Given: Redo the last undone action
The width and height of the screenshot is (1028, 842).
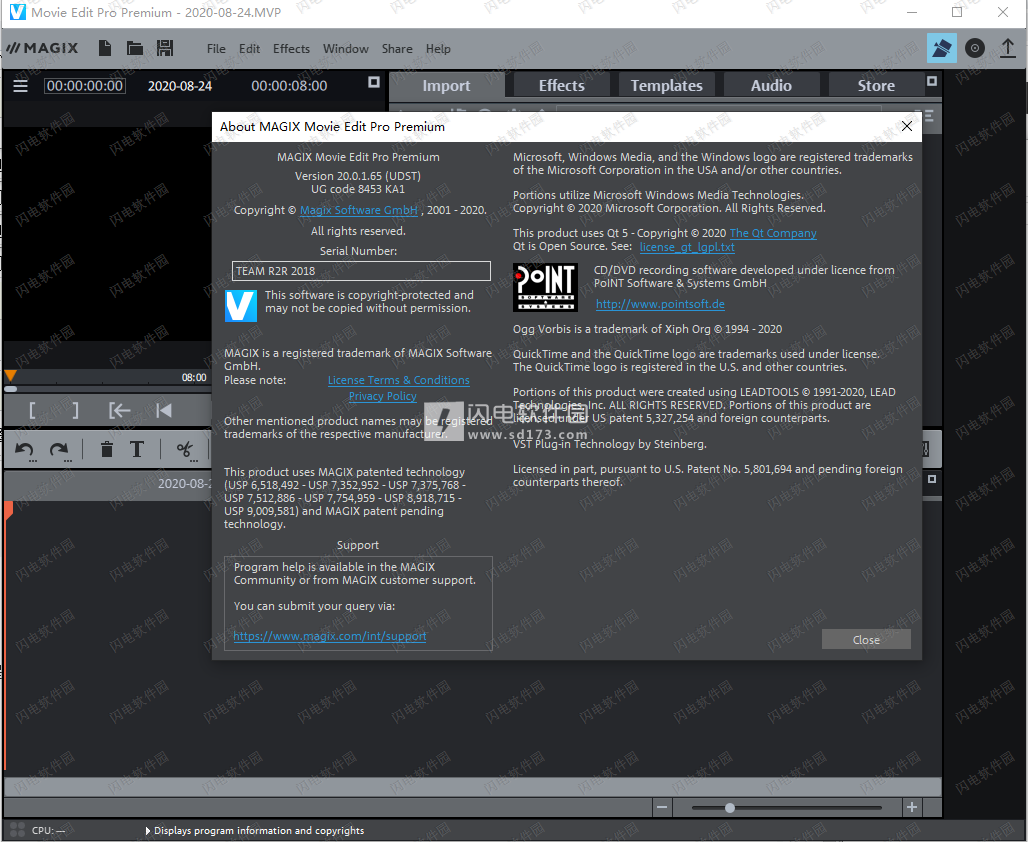Looking at the screenshot, I should (x=59, y=451).
